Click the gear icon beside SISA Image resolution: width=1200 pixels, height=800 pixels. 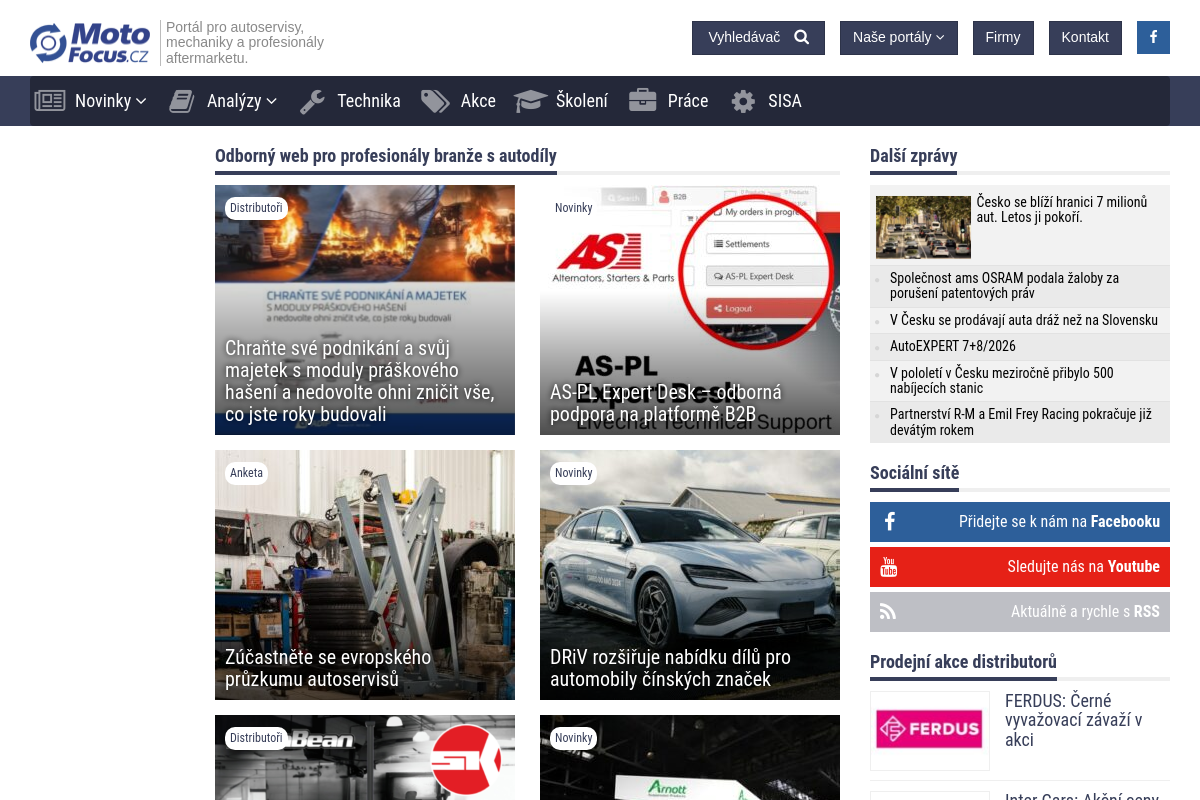pyautogui.click(x=743, y=101)
